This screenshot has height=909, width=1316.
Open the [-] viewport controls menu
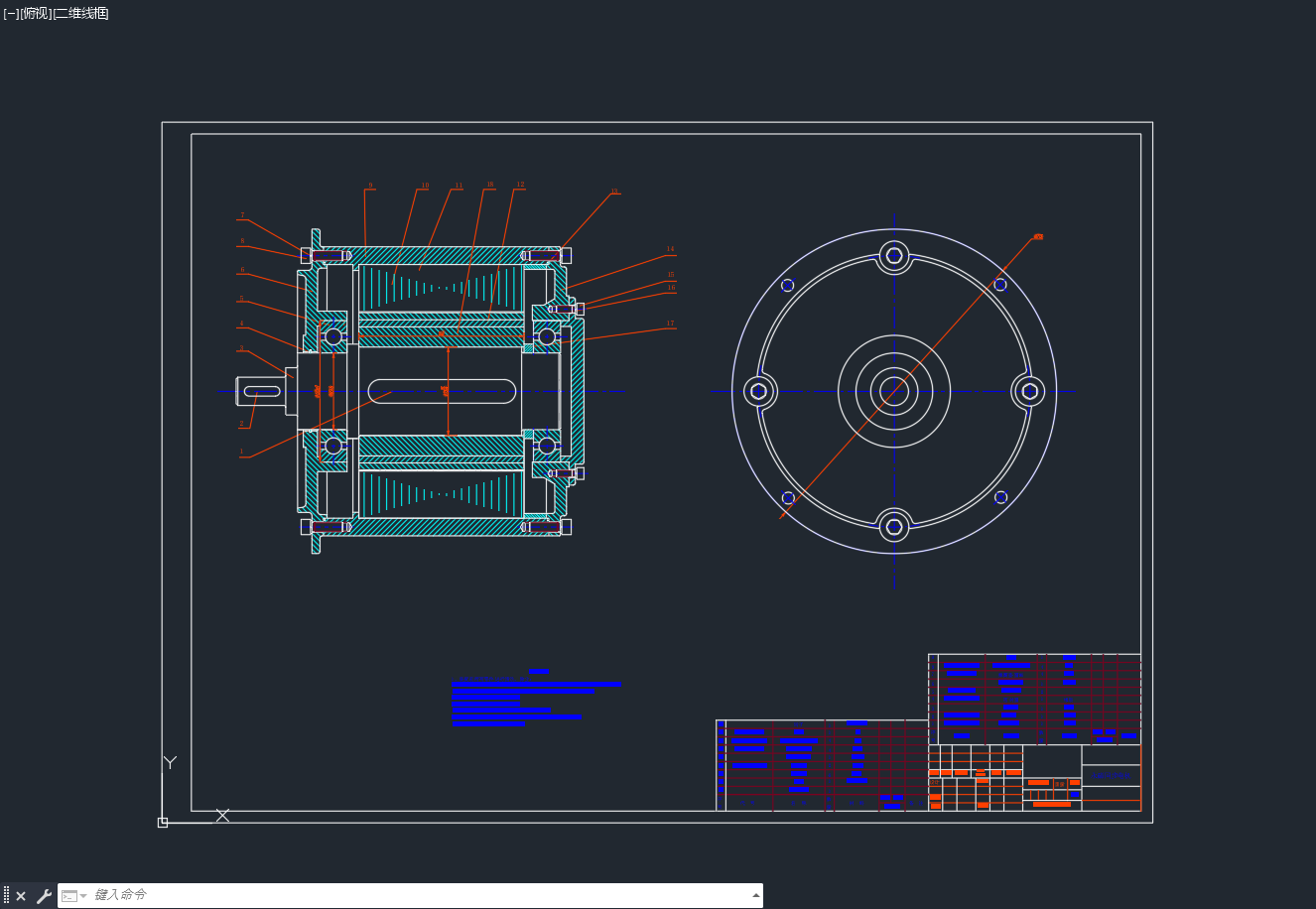(x=11, y=13)
